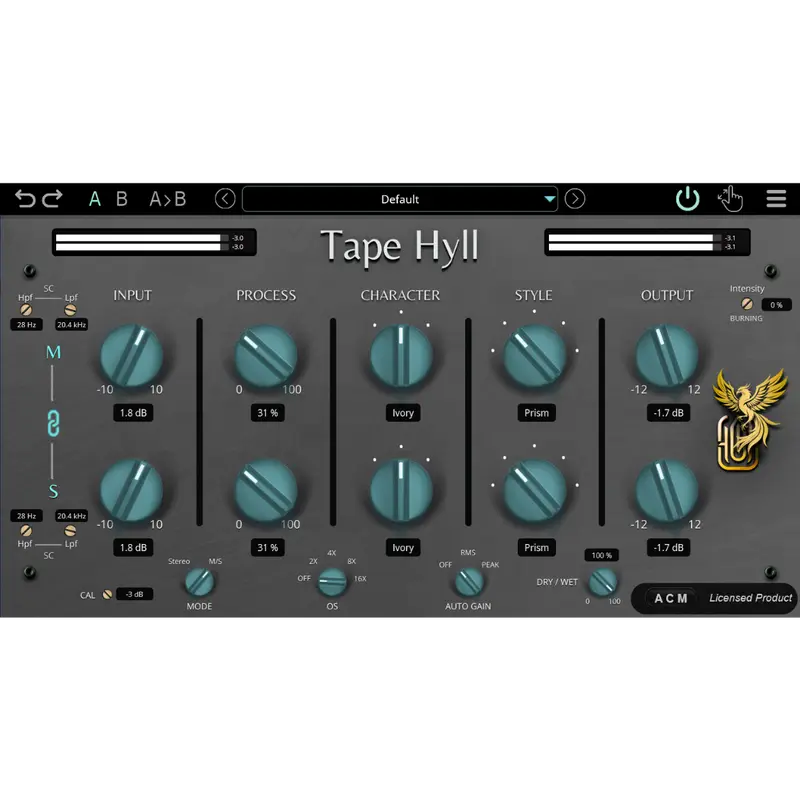This screenshot has width=800, height=800.
Task: Copy A to B settings
Action: (x=167, y=199)
